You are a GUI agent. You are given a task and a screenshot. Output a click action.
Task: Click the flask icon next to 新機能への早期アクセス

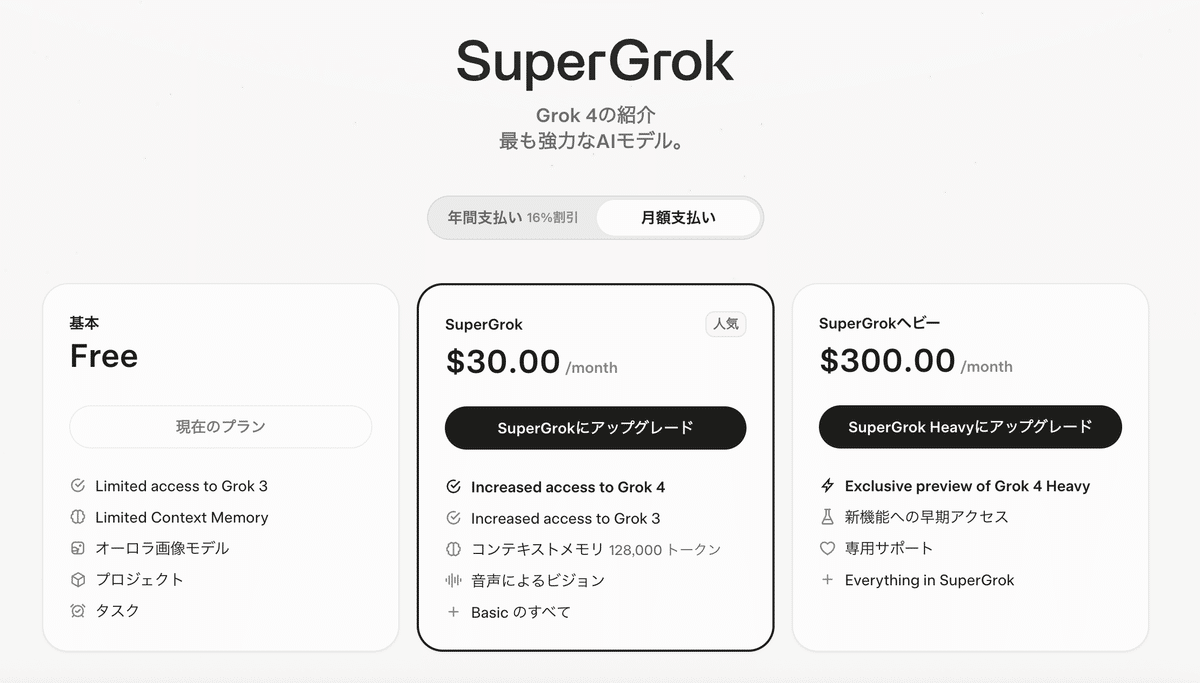click(x=827, y=517)
